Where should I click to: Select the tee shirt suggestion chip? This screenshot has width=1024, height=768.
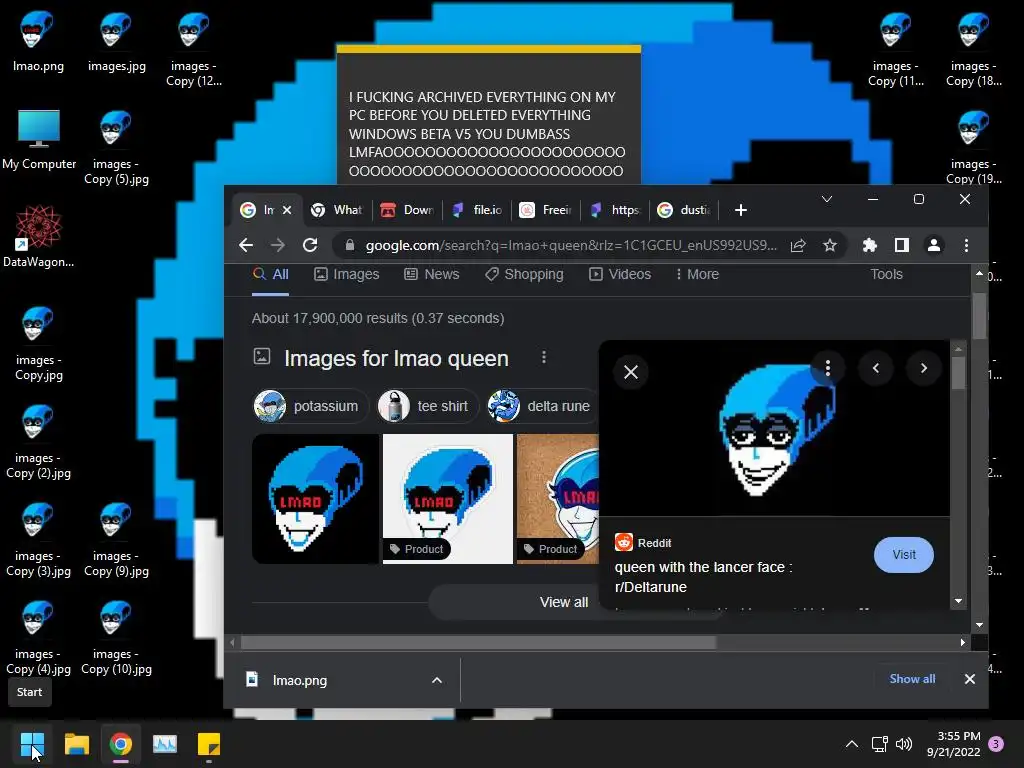click(428, 406)
